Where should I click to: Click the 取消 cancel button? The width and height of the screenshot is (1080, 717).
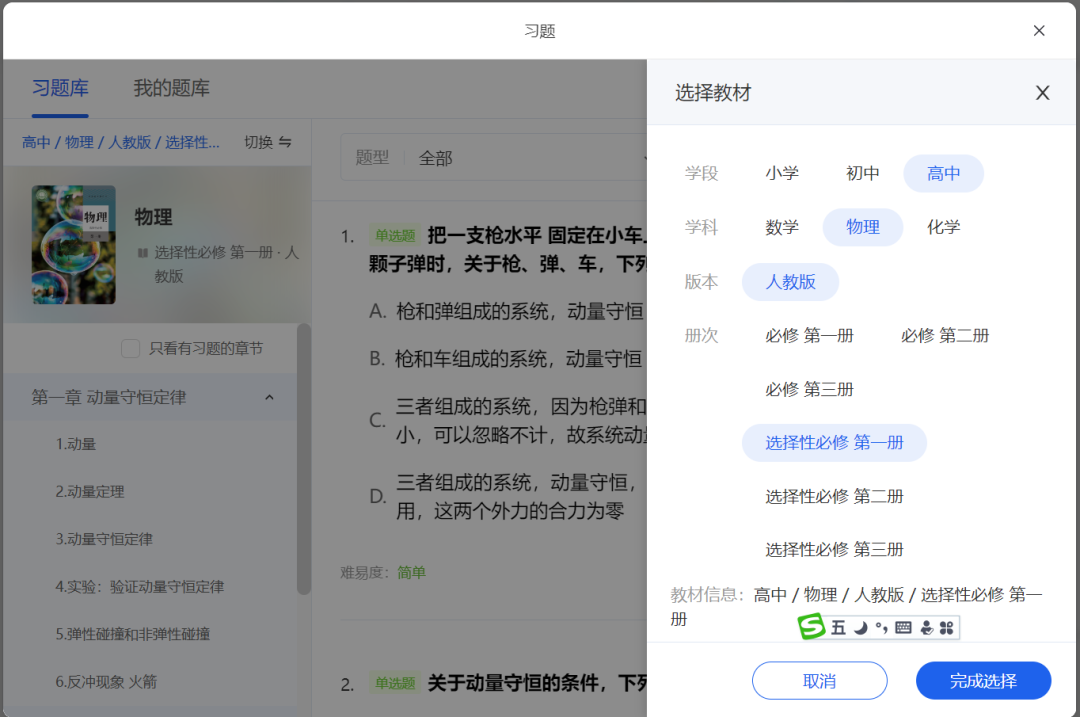click(819, 680)
